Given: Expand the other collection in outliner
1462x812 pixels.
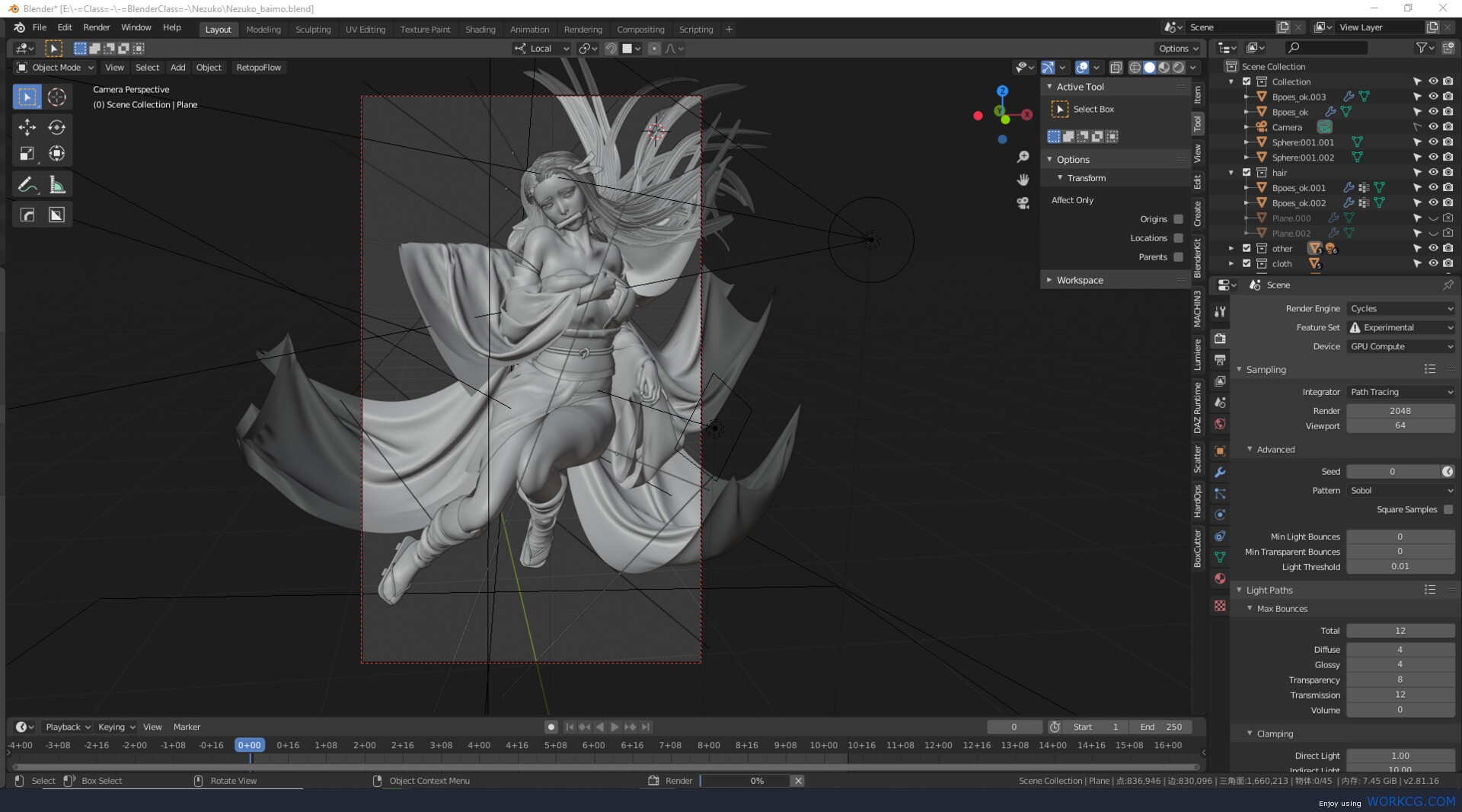Looking at the screenshot, I should [x=1231, y=249].
